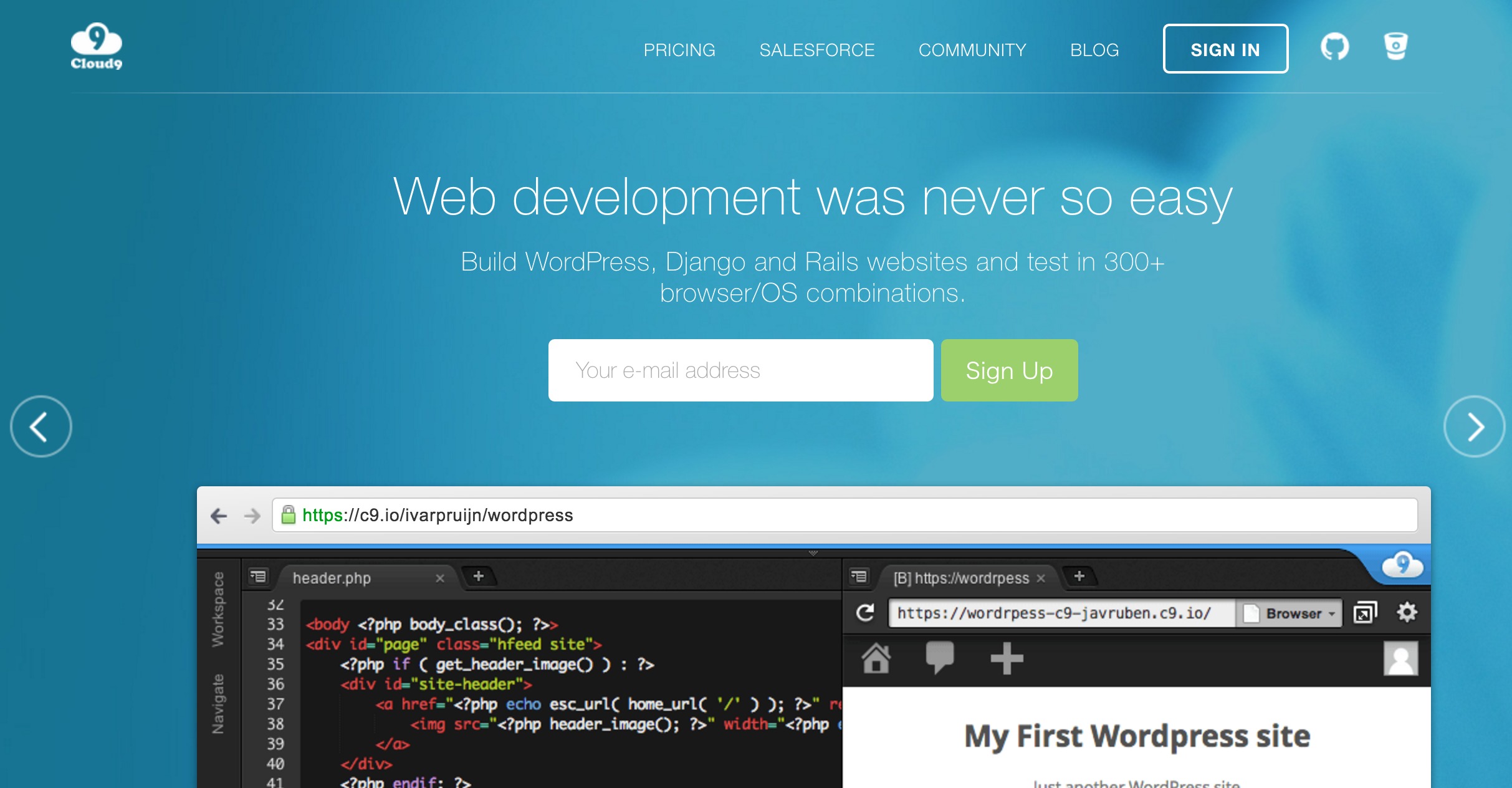Click the green Sign Up button

click(1009, 370)
